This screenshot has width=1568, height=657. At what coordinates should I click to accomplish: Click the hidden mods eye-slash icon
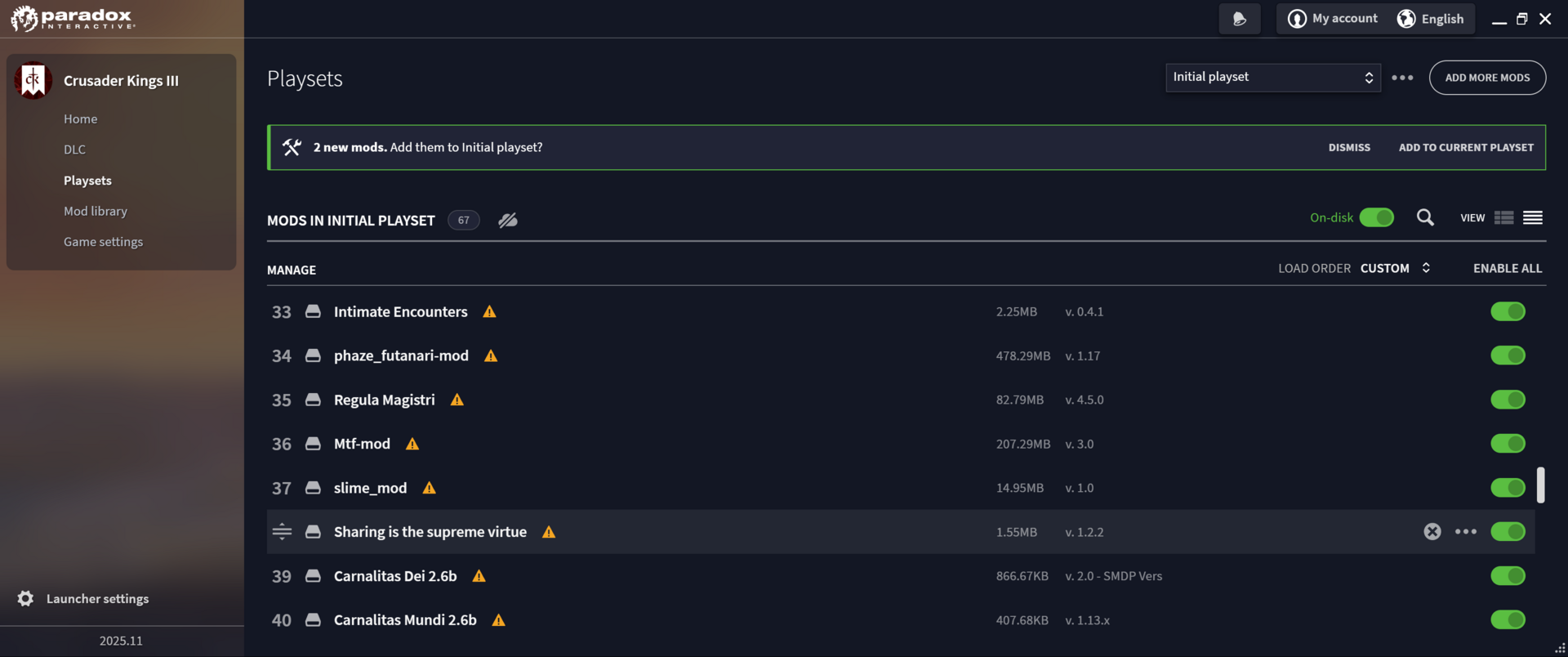click(508, 220)
